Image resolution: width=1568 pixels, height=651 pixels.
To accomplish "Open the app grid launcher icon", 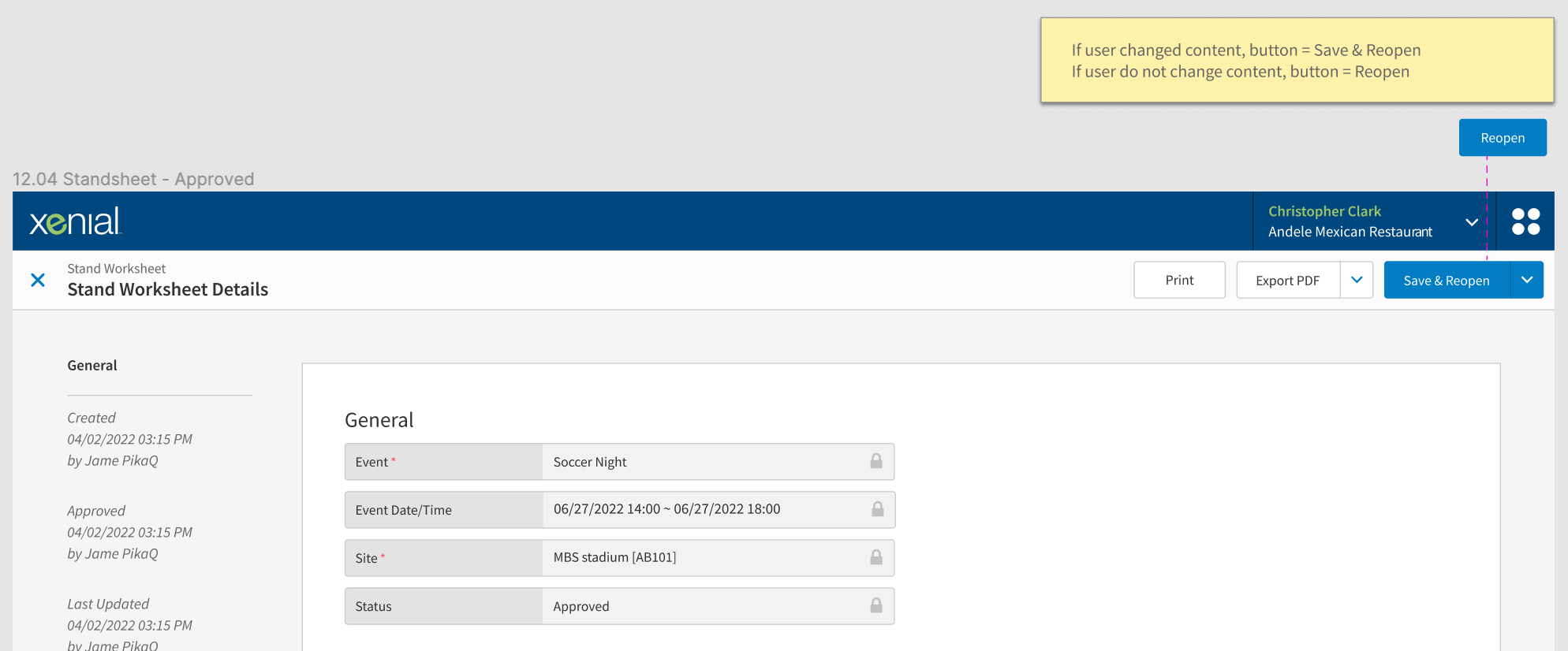I will tap(1525, 221).
